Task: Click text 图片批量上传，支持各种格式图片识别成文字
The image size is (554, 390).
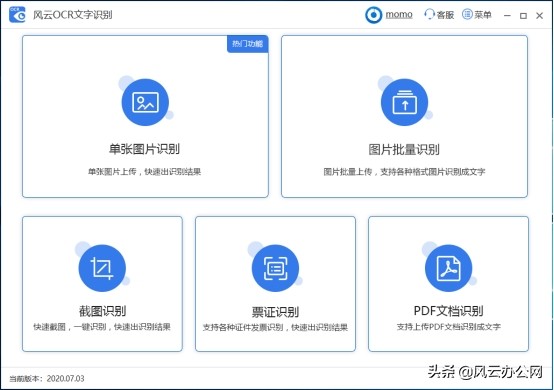Action: 404,172
